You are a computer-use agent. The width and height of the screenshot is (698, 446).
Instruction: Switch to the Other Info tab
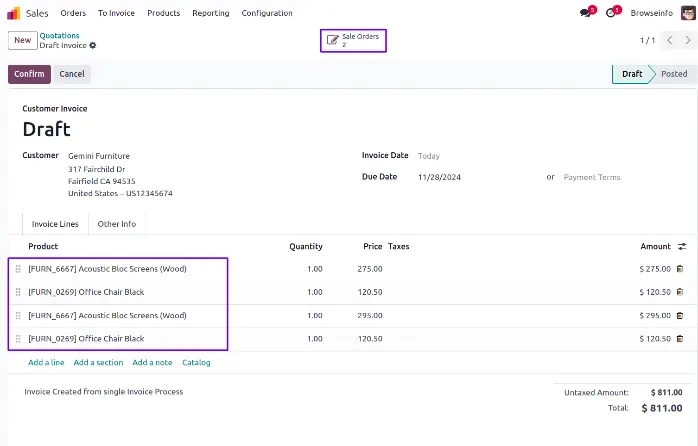pyautogui.click(x=116, y=224)
